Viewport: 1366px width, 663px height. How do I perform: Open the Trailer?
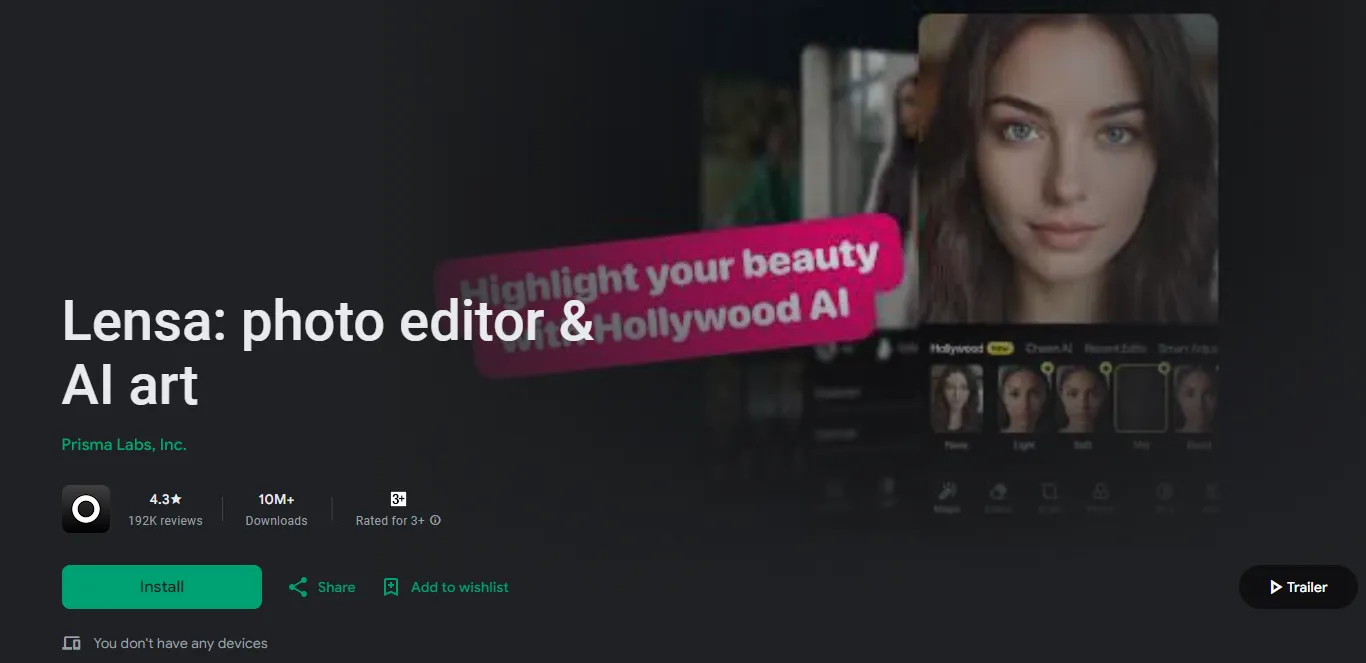point(1297,587)
